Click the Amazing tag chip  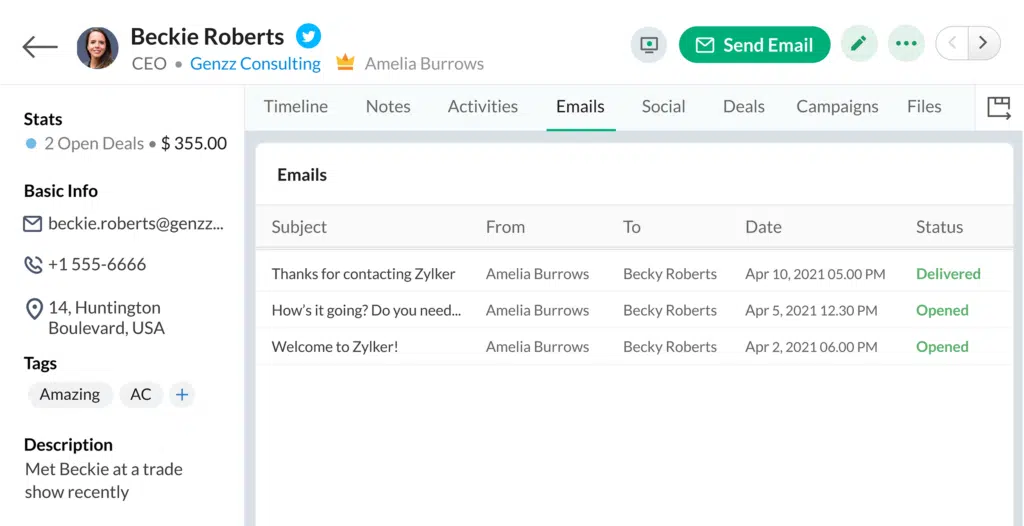pos(69,395)
